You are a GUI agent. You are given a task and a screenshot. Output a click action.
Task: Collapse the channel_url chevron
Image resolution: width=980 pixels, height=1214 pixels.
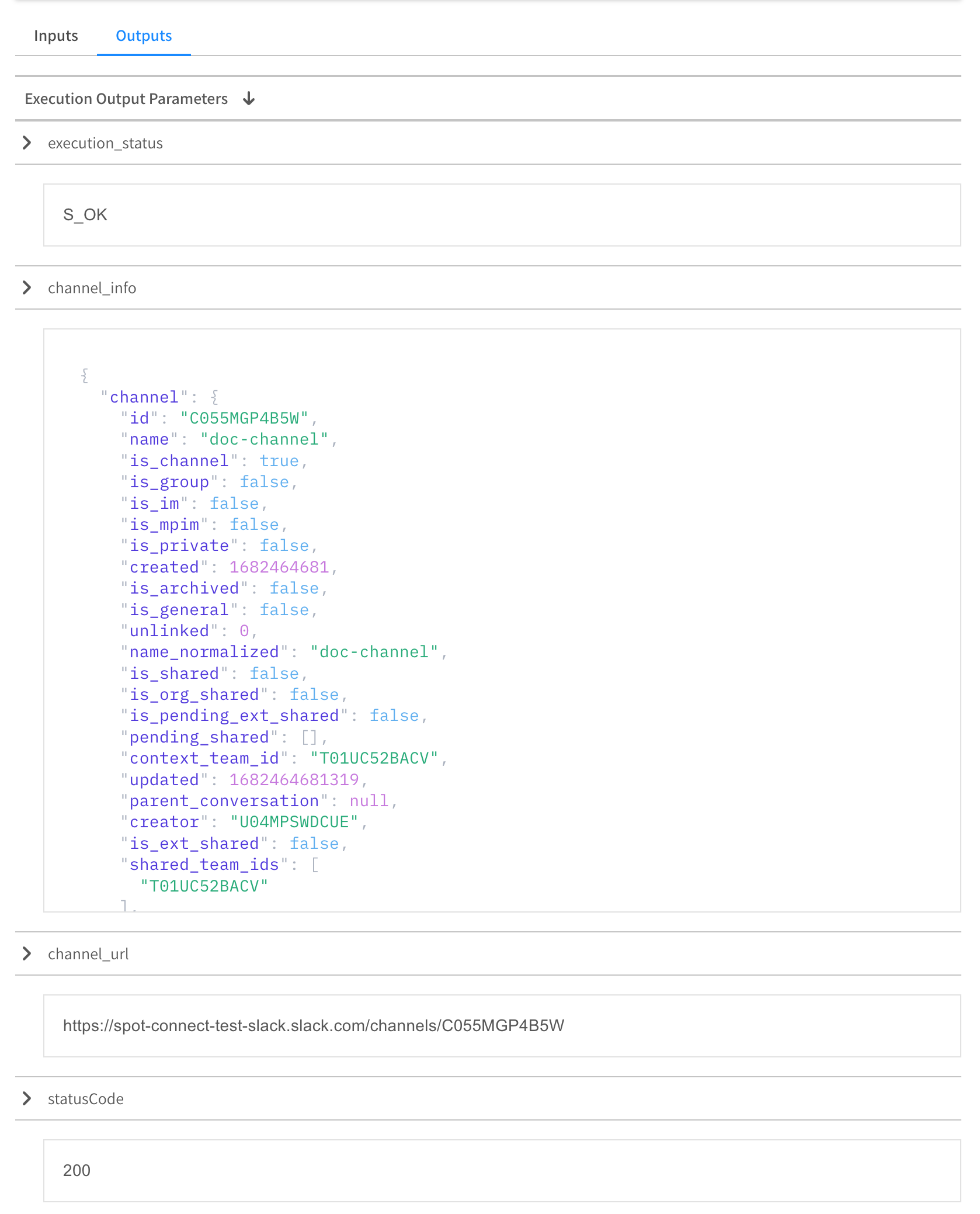pyautogui.click(x=27, y=954)
